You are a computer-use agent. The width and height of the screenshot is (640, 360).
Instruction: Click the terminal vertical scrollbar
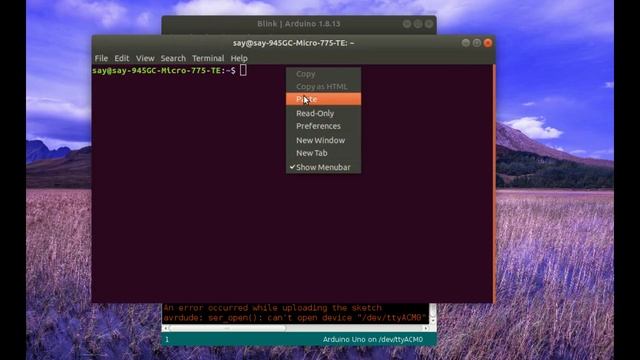pyautogui.click(x=494, y=184)
